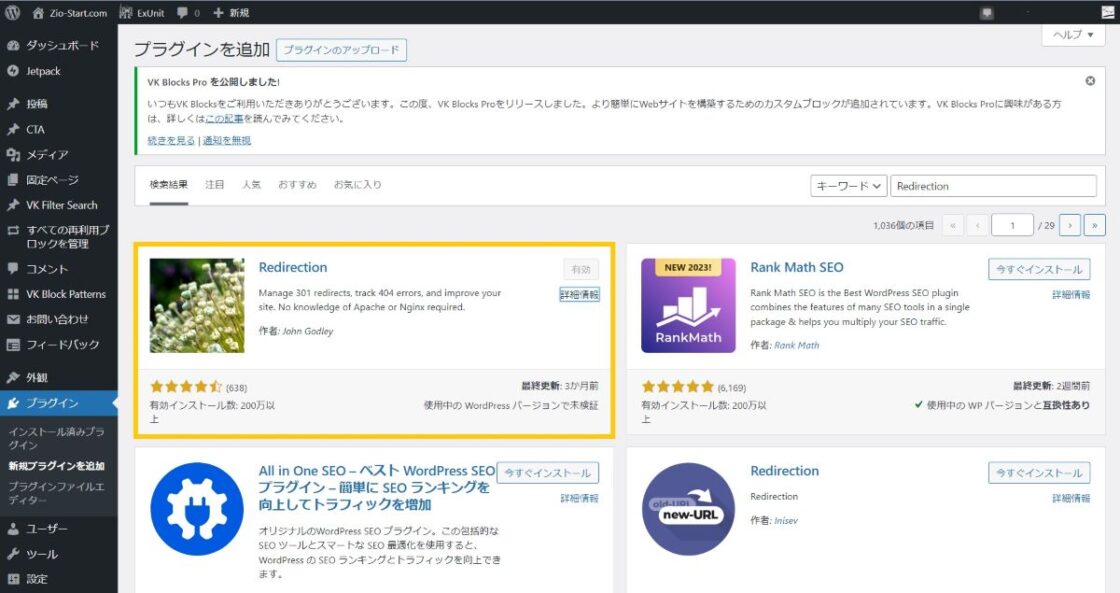
Task: Select the 設定 sidebar icon
Action: [14, 578]
